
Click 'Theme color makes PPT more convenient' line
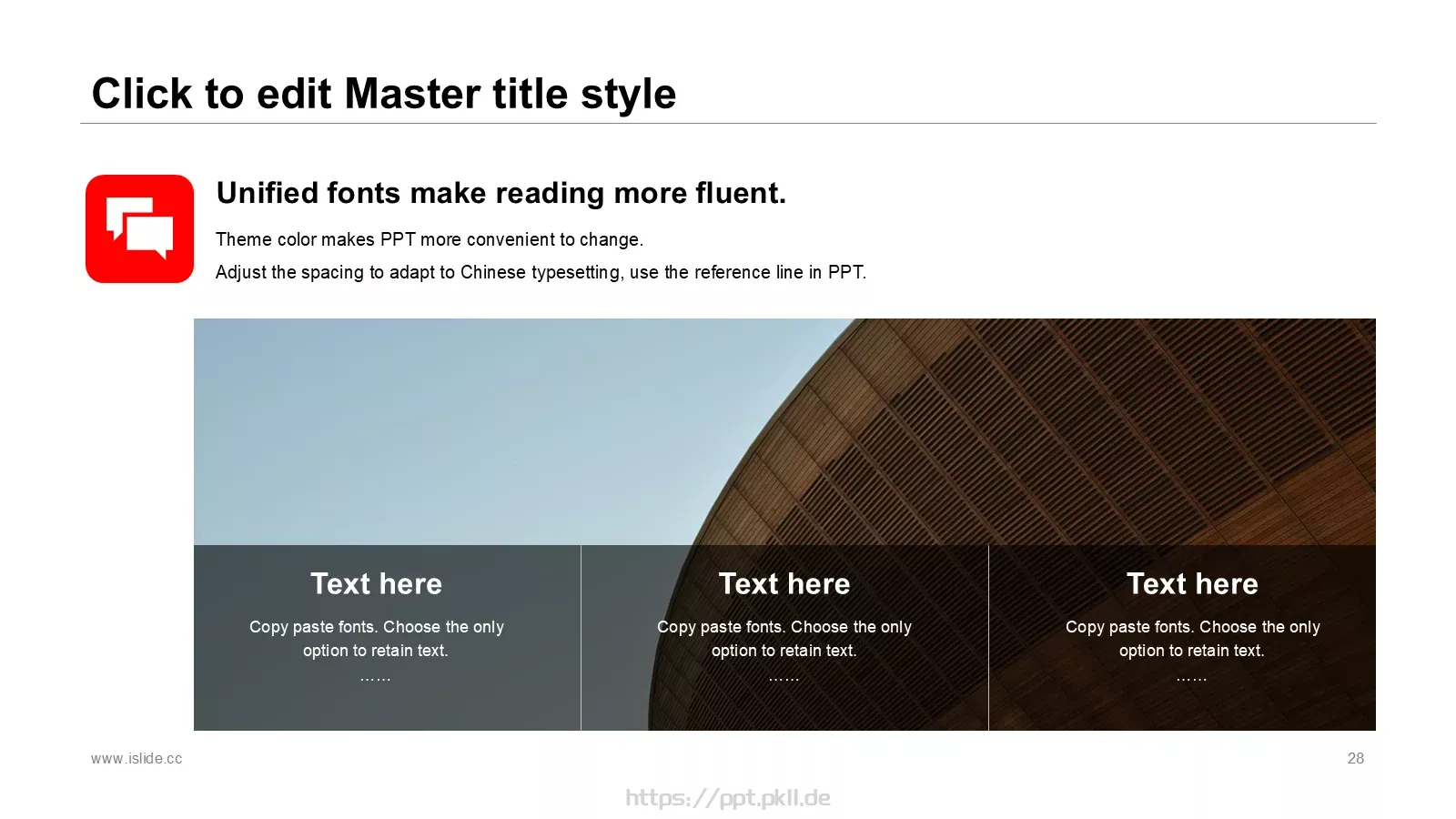pyautogui.click(x=430, y=239)
